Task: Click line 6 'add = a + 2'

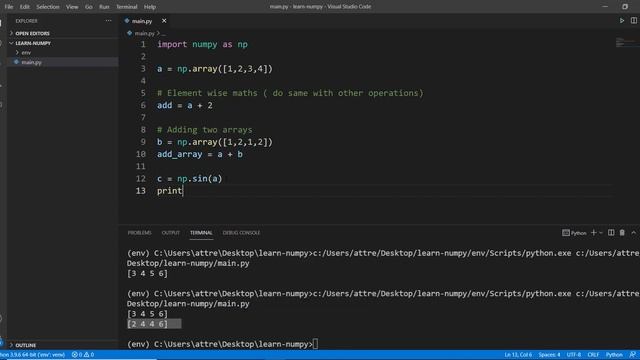Action: [x=185, y=106]
